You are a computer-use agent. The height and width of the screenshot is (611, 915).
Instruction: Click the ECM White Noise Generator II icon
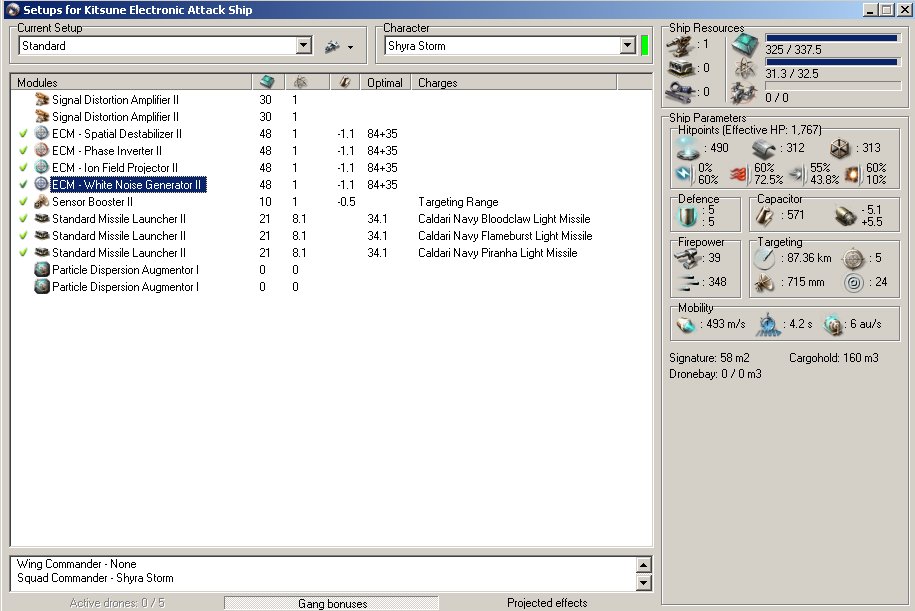[41, 184]
